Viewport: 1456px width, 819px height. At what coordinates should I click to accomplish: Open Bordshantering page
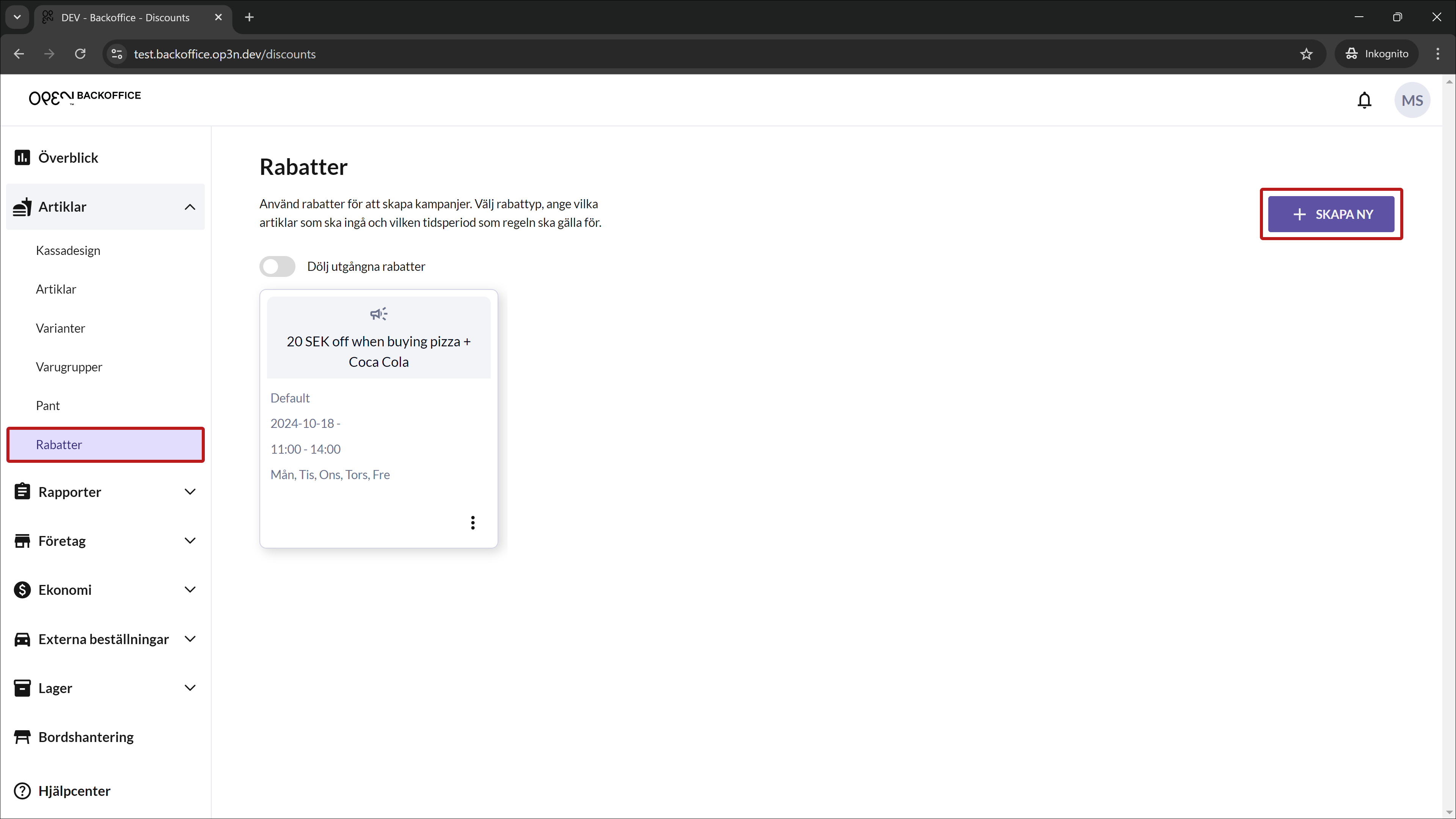pyautogui.click(x=105, y=737)
